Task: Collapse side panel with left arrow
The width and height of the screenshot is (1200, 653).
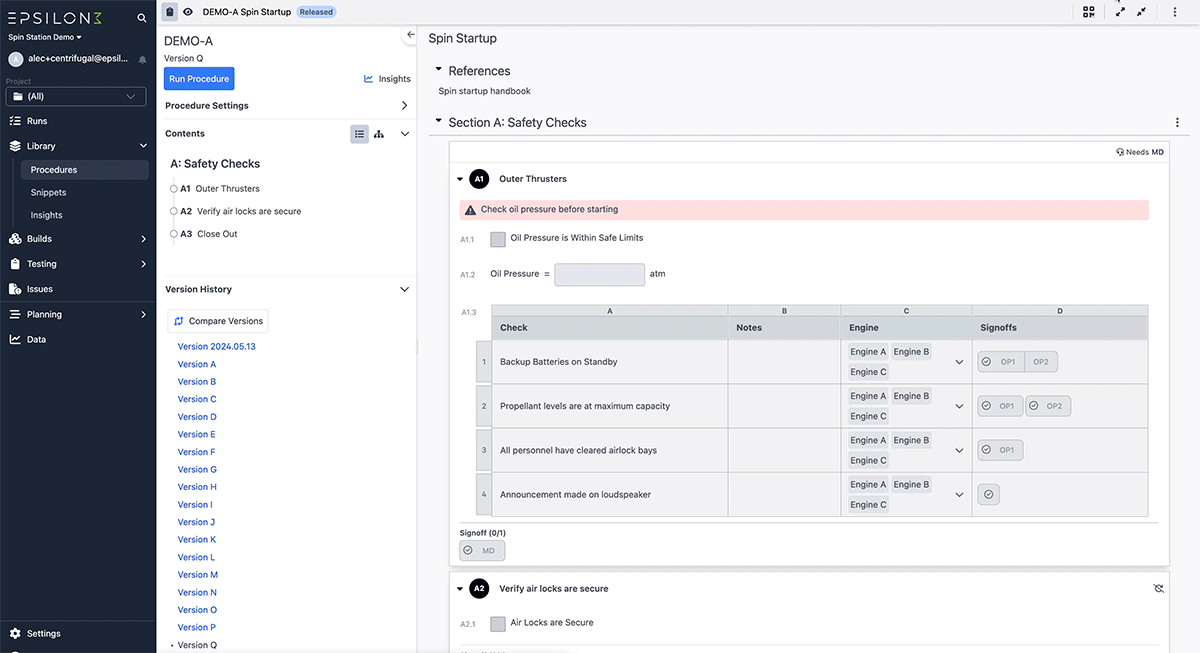Action: click(410, 35)
